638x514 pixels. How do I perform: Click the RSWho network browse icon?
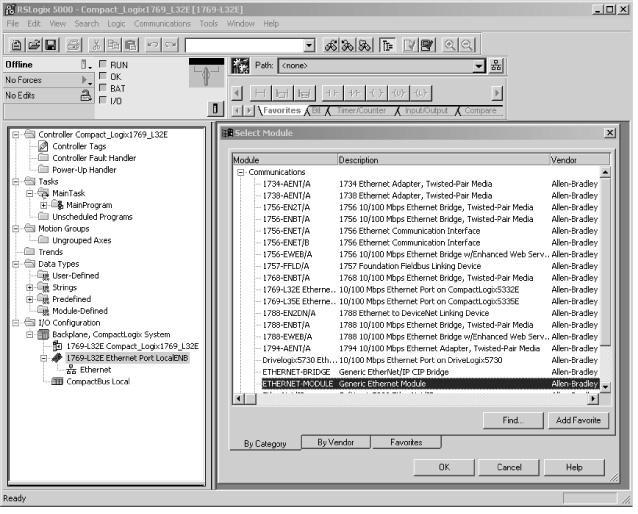click(496, 66)
